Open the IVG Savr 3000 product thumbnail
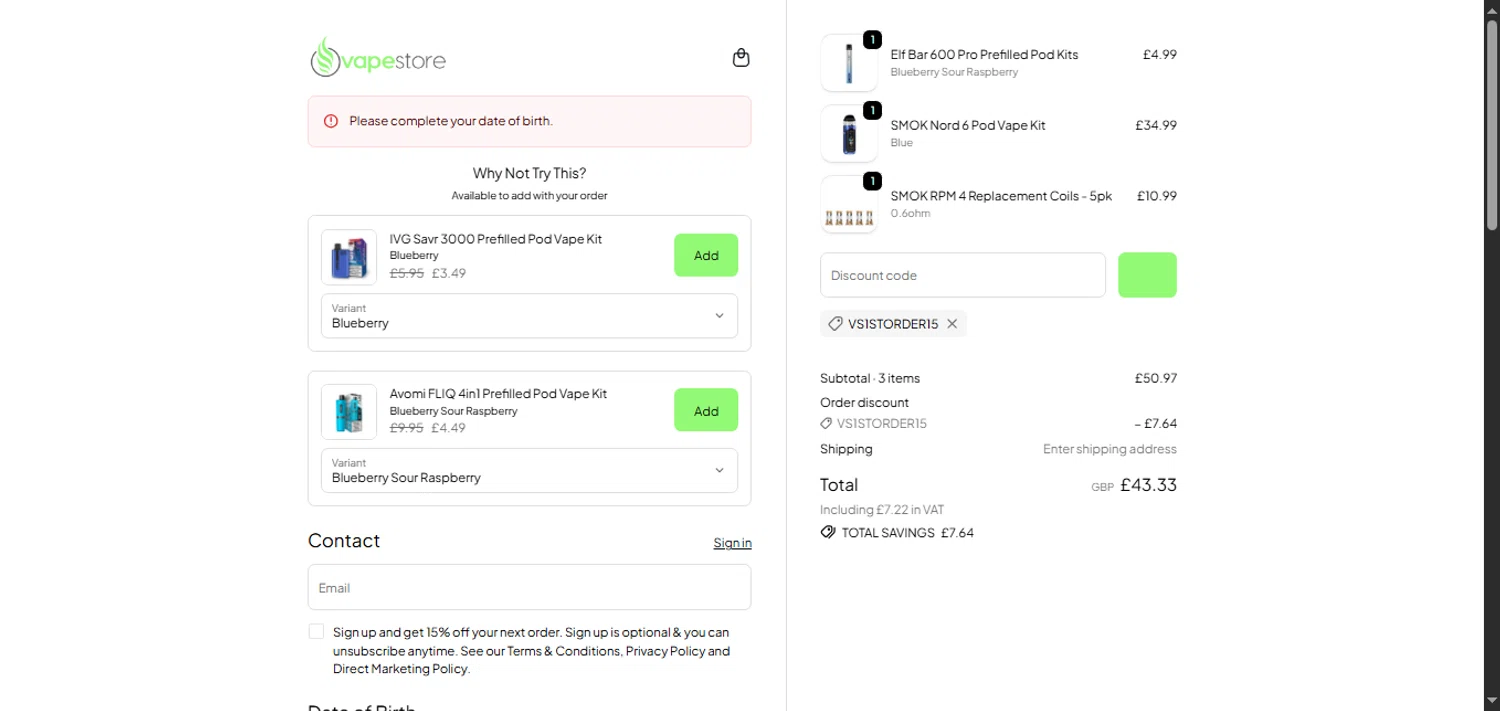1500x711 pixels. [349, 257]
